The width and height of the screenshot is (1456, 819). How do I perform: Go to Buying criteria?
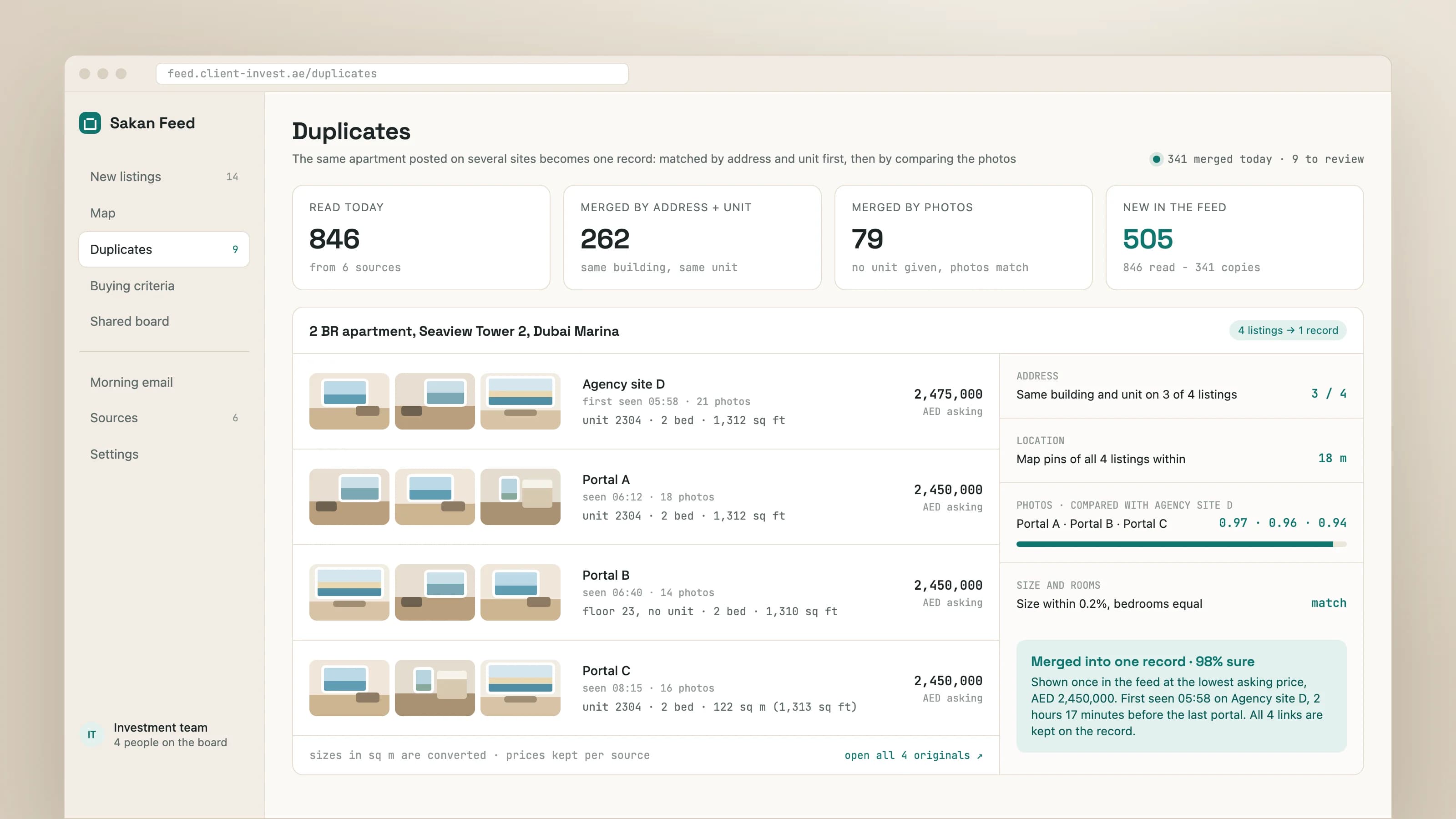(x=164, y=286)
